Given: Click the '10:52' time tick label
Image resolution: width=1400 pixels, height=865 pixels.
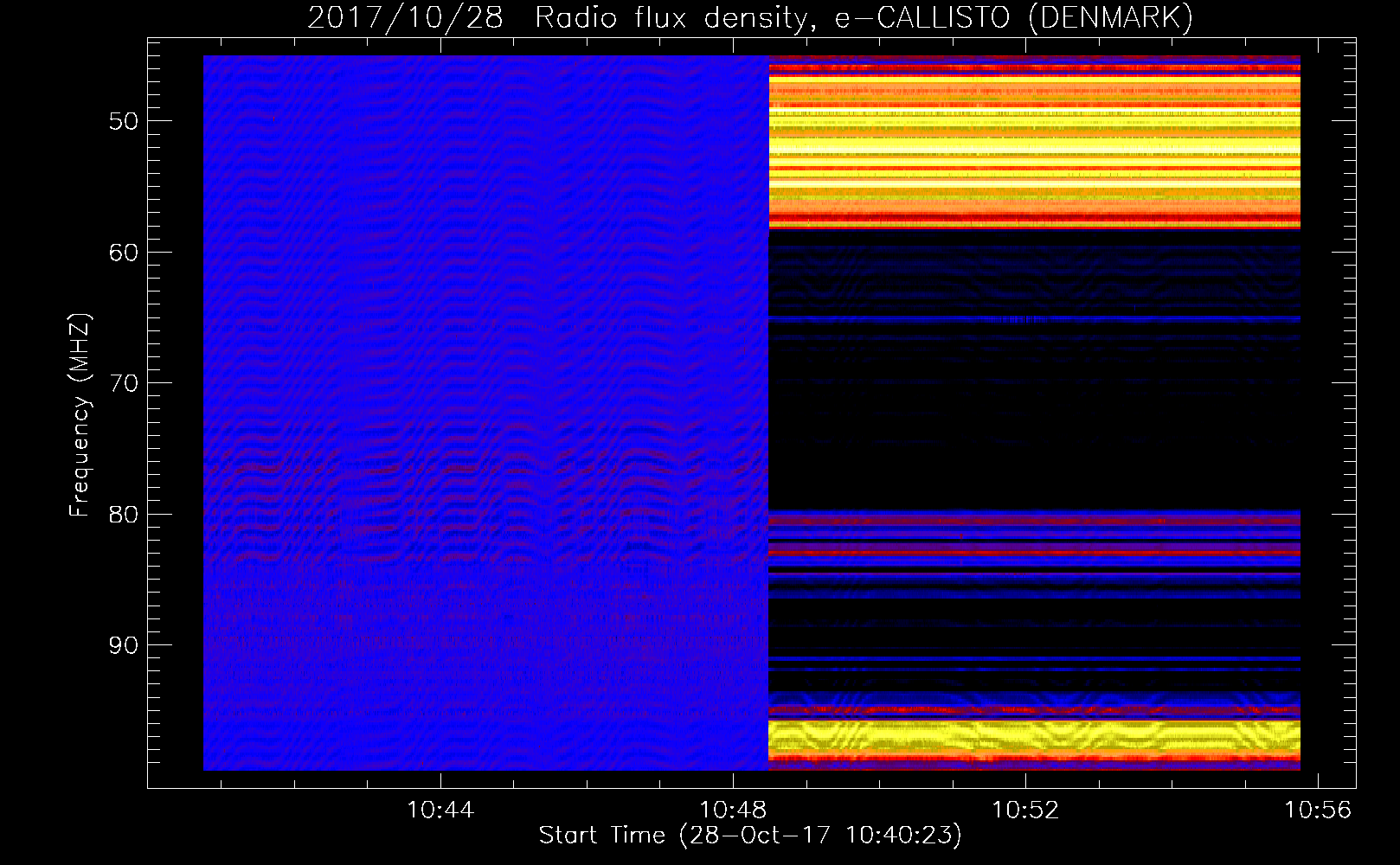Looking at the screenshot, I should point(1025,810).
